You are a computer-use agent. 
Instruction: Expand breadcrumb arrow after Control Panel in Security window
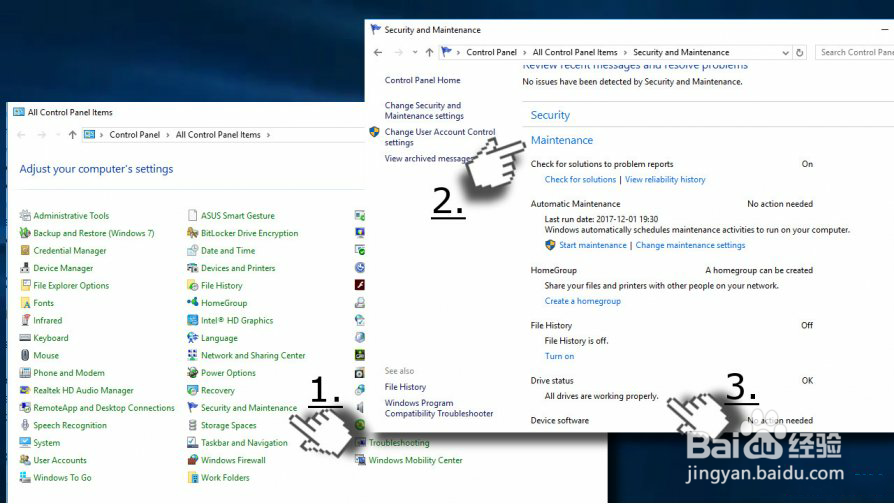point(525,52)
